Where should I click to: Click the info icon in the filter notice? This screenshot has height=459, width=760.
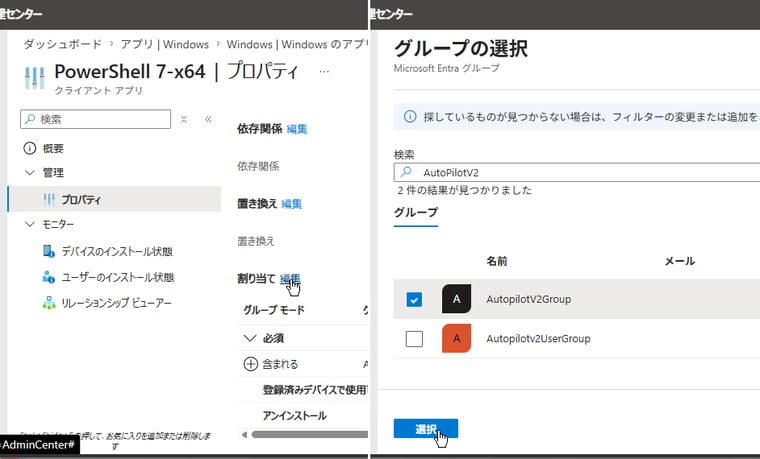[410, 117]
